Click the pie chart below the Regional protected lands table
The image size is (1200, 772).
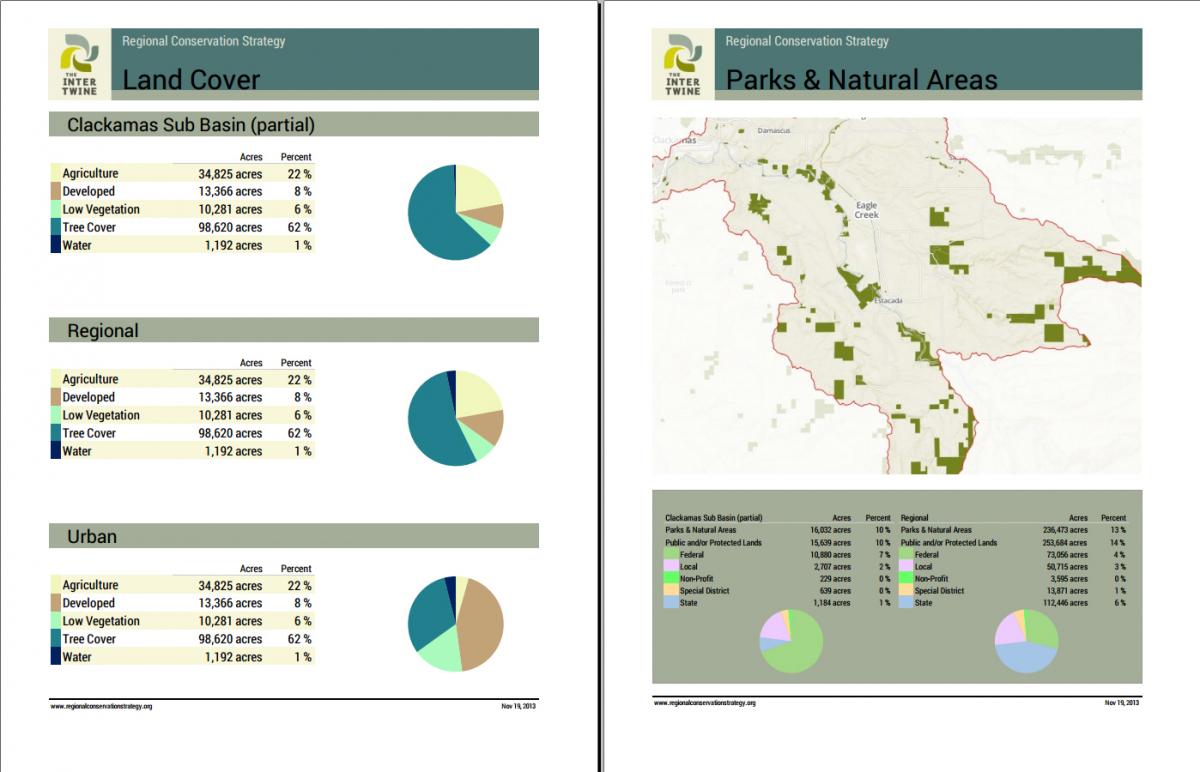pyautogui.click(x=1027, y=640)
